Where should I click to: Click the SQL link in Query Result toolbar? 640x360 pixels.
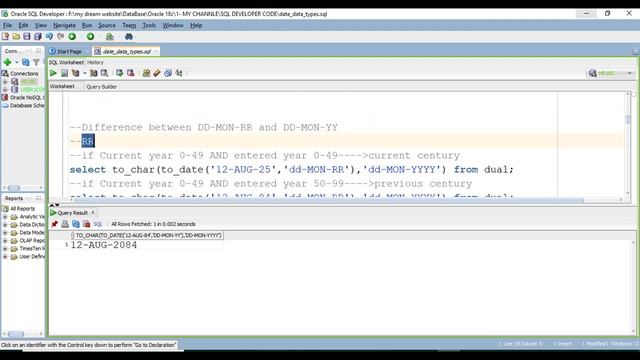[98, 224]
